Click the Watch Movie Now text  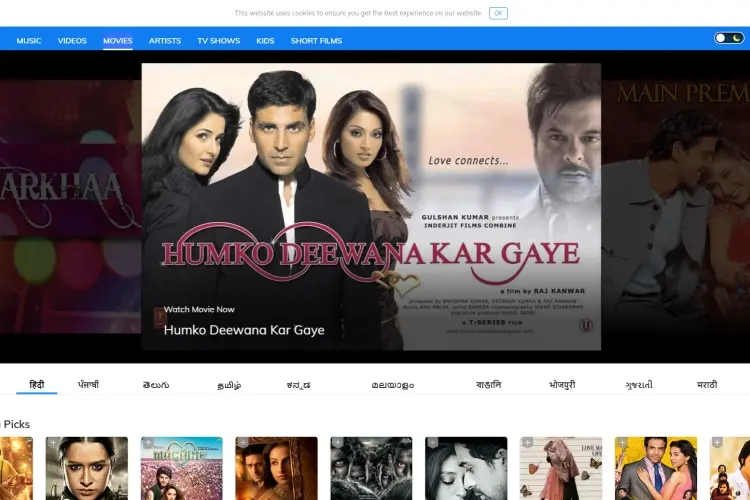[199, 310]
